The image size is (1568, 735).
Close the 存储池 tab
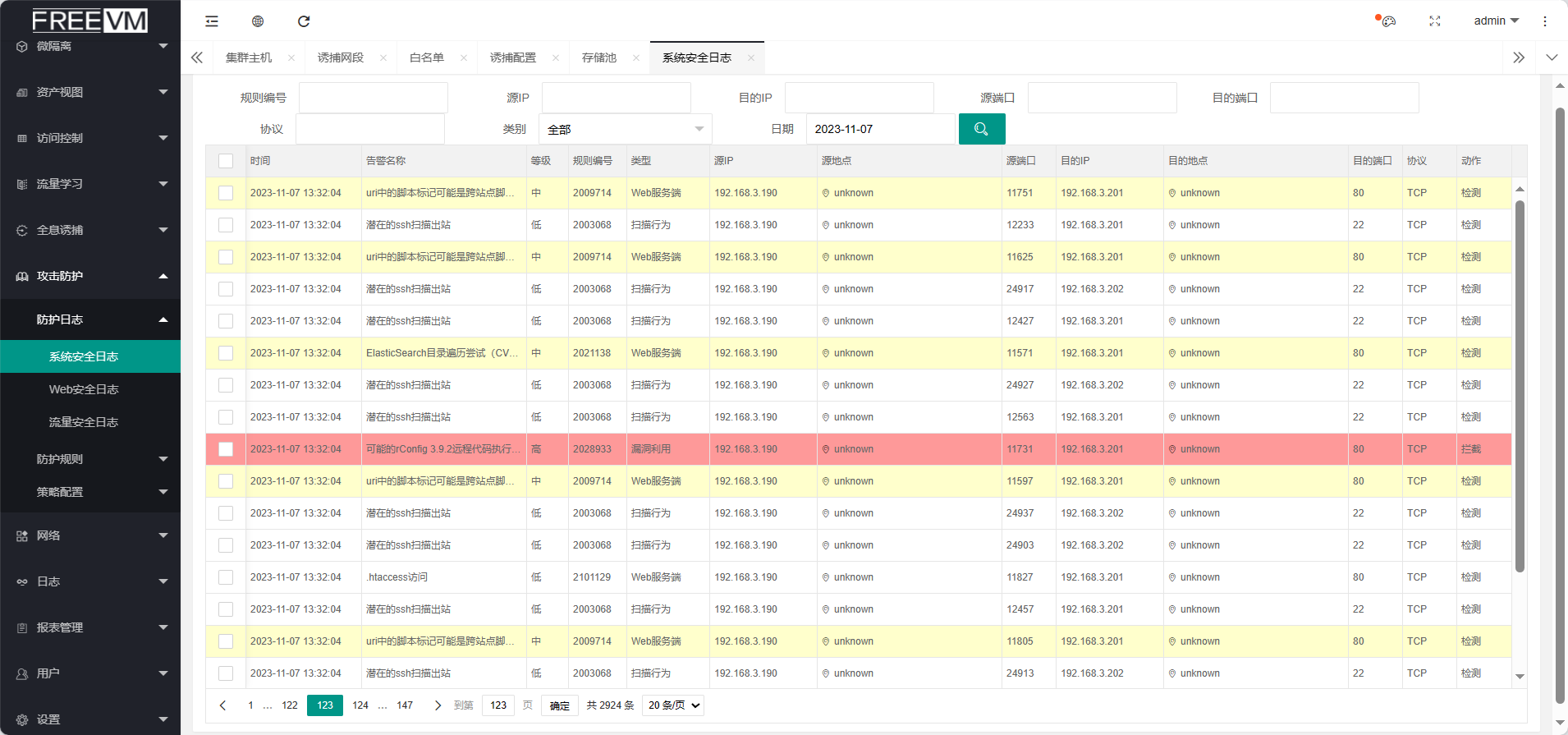(x=636, y=57)
